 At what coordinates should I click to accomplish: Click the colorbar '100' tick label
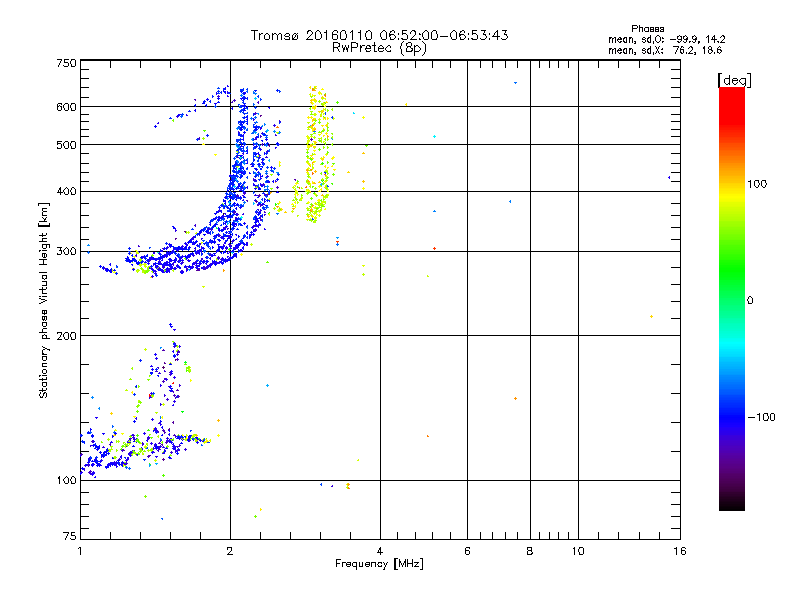(x=757, y=184)
